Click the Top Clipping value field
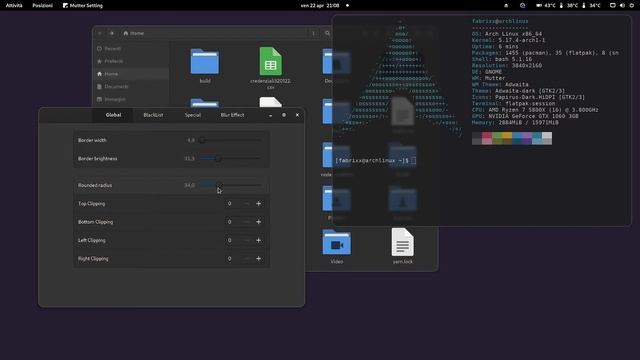The height and width of the screenshot is (360, 640). pyautogui.click(x=229, y=203)
